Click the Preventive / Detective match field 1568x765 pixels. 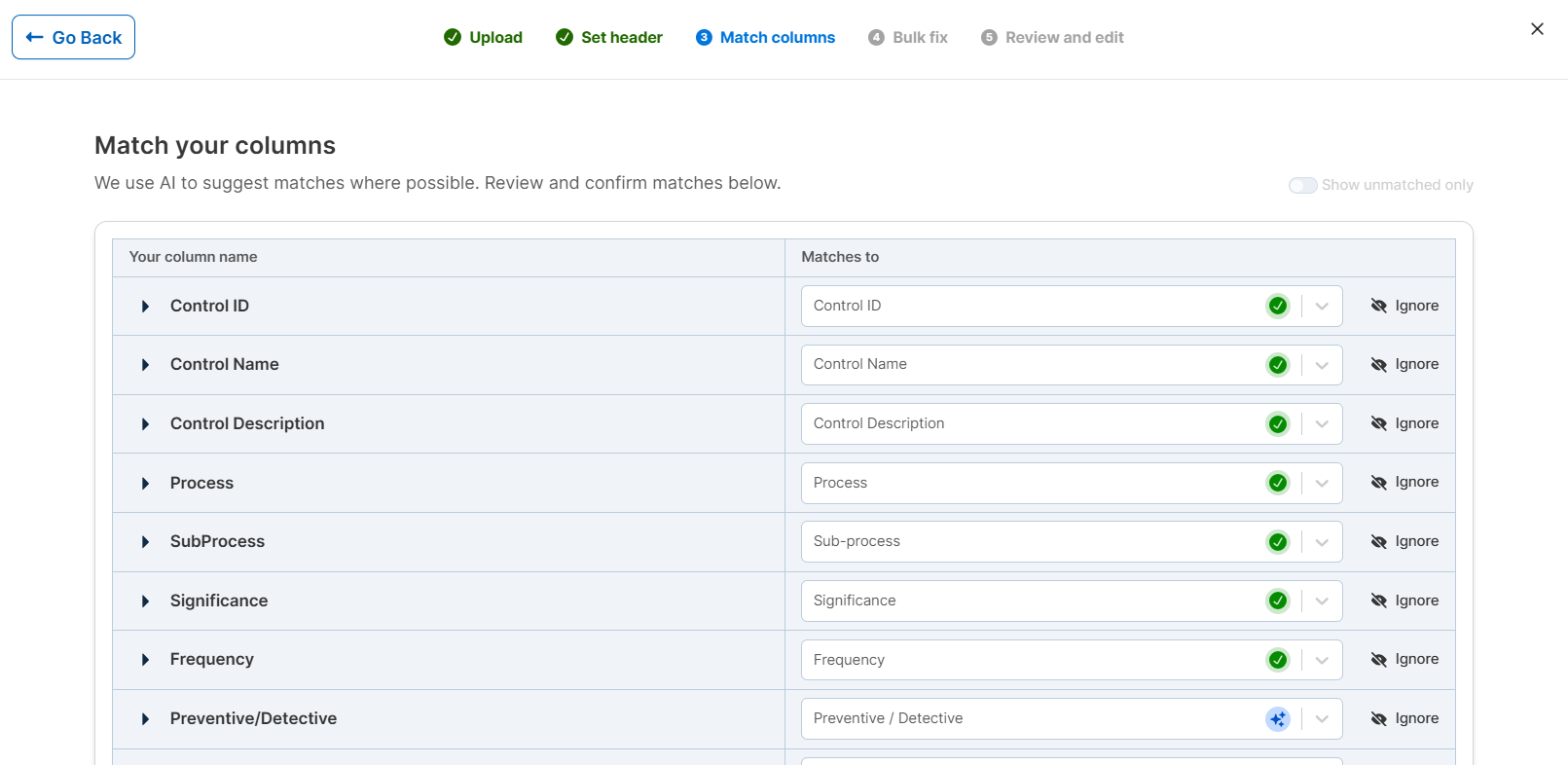pos(1072,718)
